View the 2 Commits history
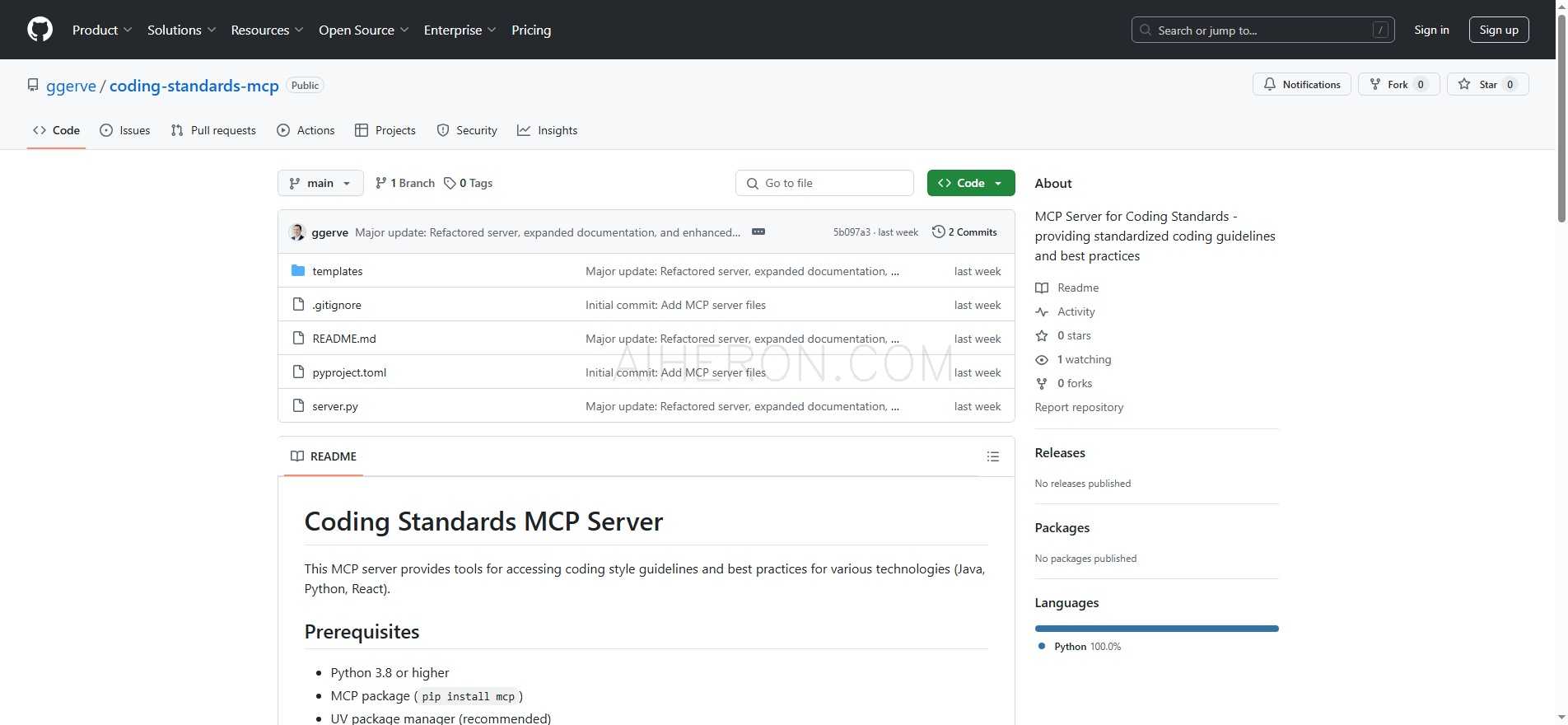1568x725 pixels. (x=964, y=232)
